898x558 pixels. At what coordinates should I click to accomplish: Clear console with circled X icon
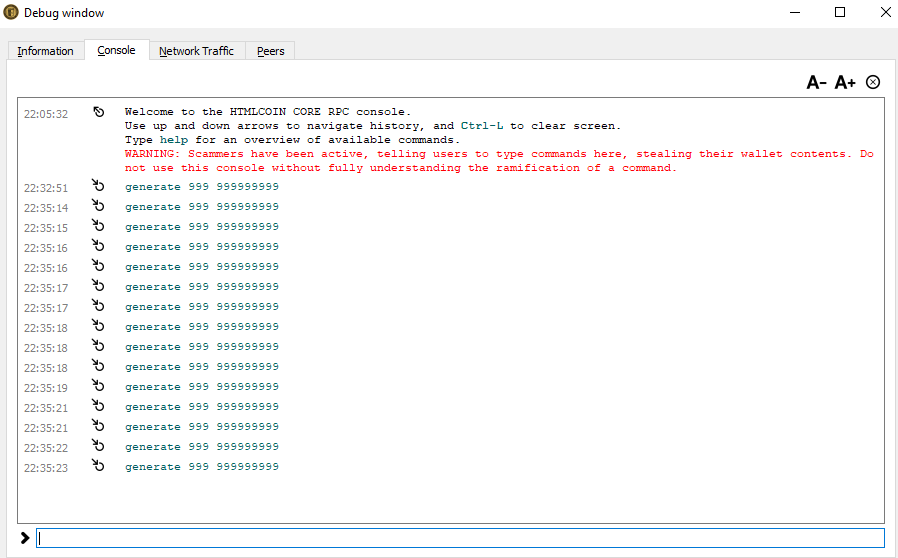click(x=873, y=82)
